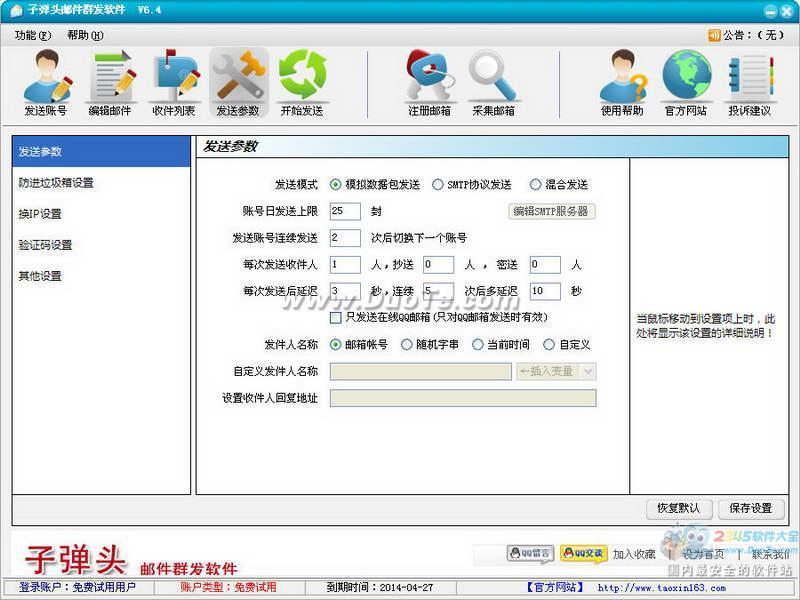The height and width of the screenshot is (600, 800).
Task: Enable 只发送在线QQ邮箱 checkbox
Action: tap(336, 318)
